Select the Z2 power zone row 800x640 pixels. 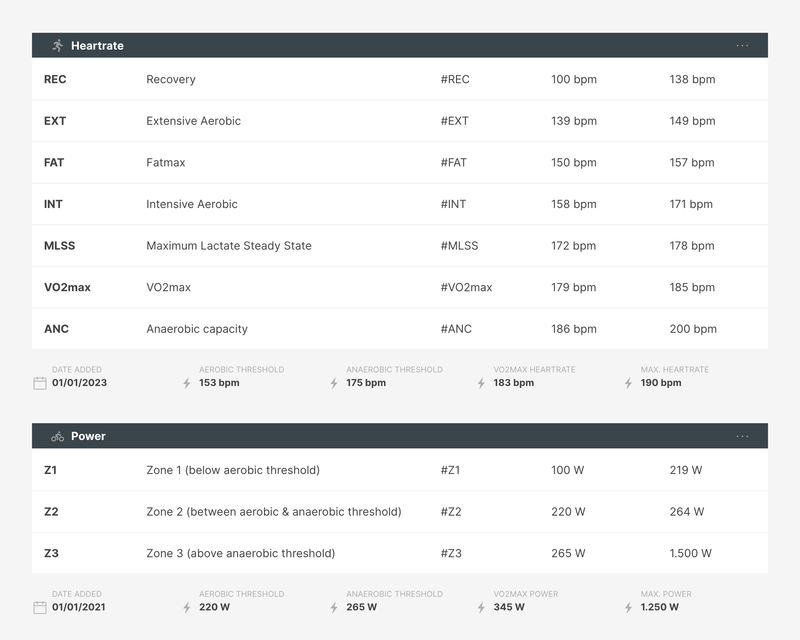pos(400,512)
